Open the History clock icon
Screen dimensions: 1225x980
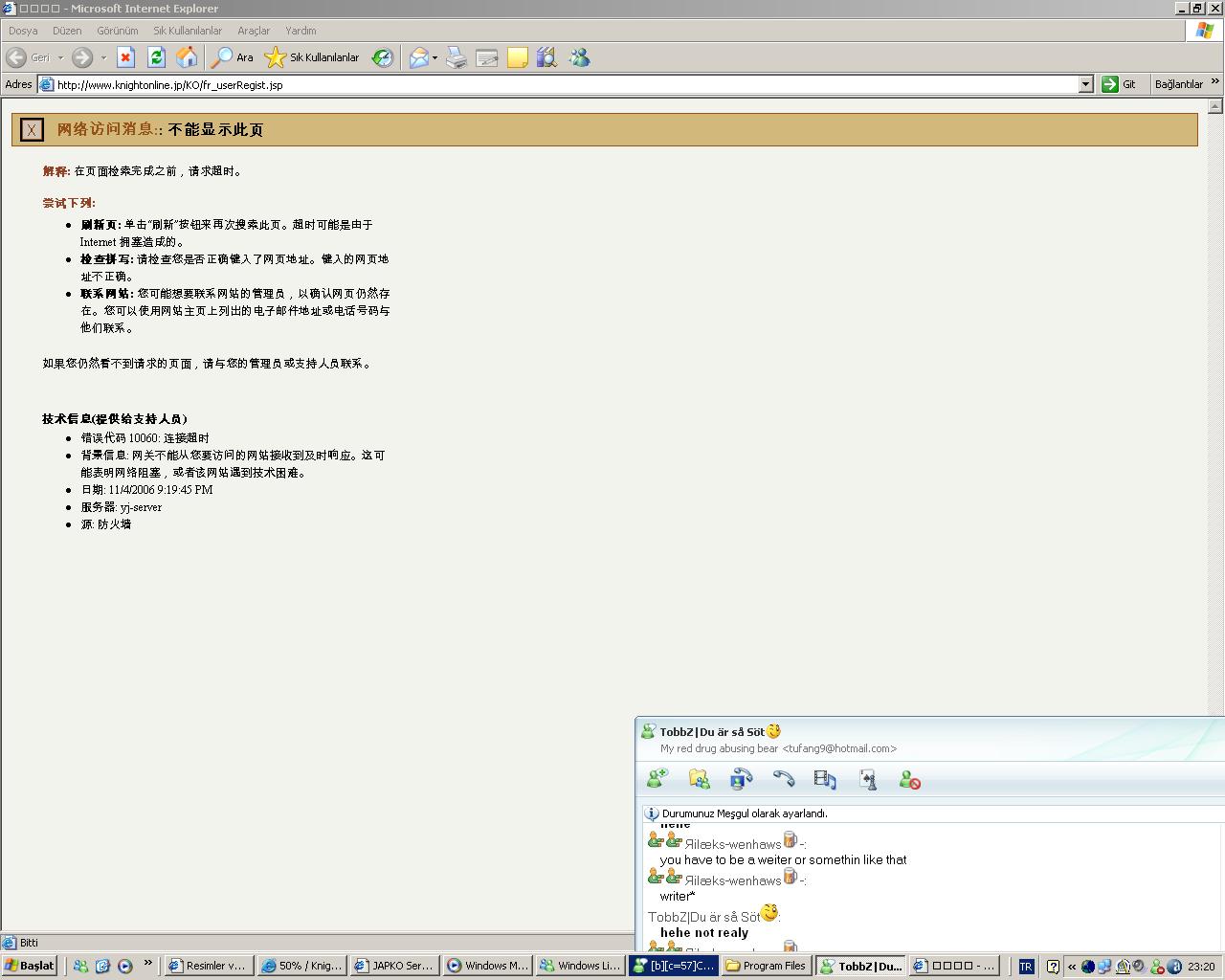pyautogui.click(x=383, y=57)
